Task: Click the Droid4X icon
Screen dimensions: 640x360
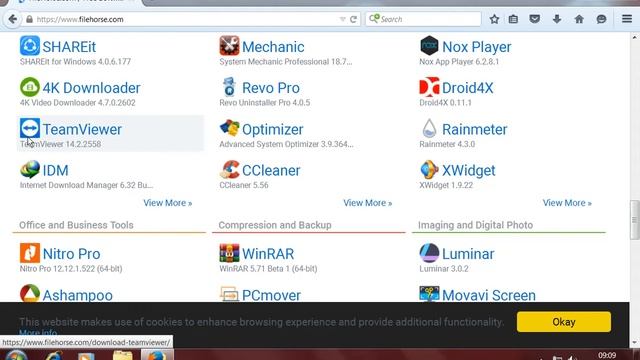Action: 429,87
